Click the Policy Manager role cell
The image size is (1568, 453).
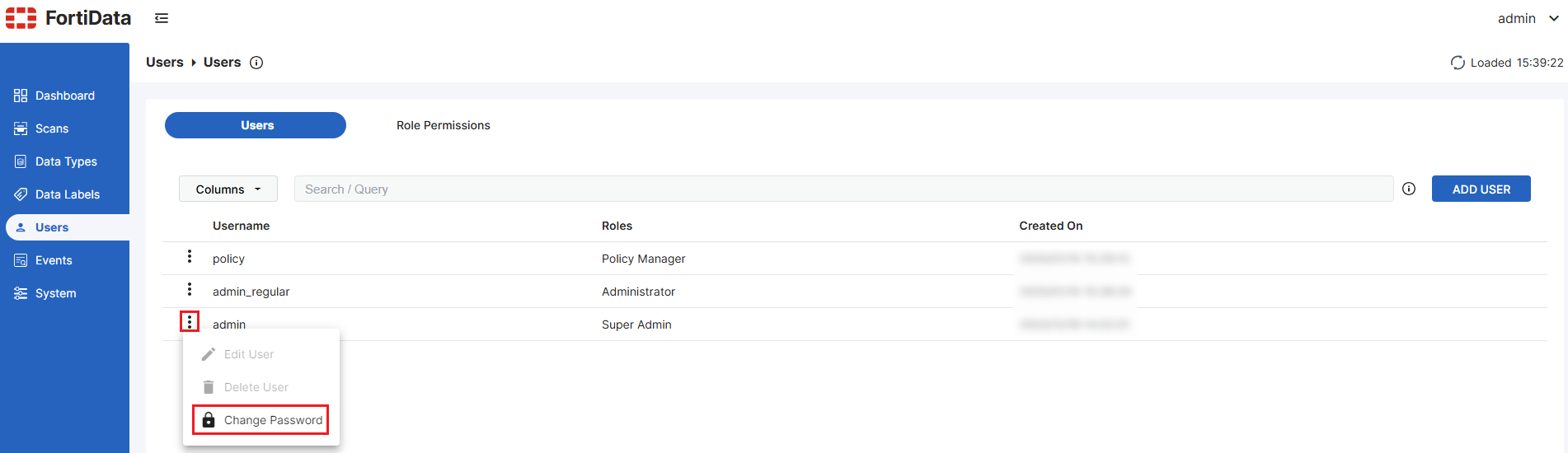click(x=644, y=259)
